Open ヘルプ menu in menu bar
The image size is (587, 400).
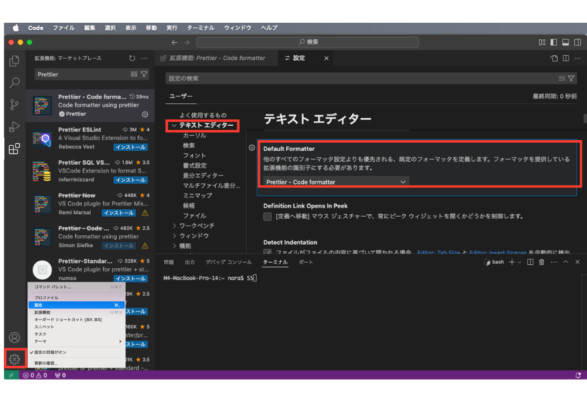[269, 28]
